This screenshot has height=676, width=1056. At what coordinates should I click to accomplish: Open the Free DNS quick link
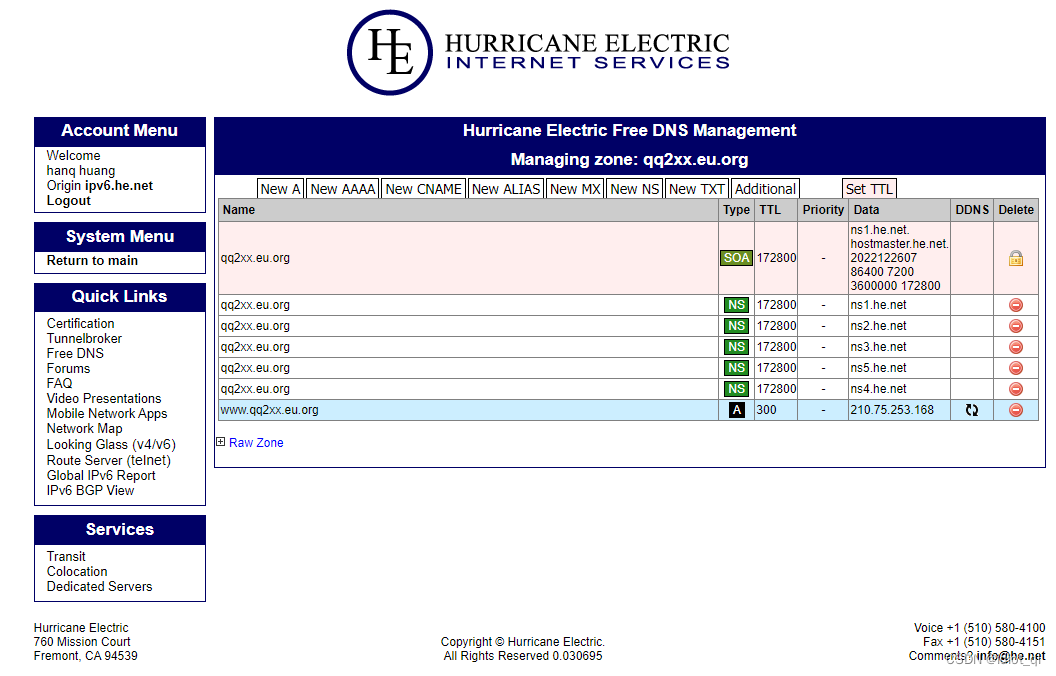coord(75,353)
